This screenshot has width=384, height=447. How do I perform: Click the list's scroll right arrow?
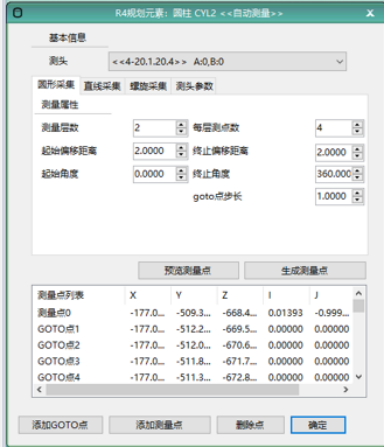point(346,389)
